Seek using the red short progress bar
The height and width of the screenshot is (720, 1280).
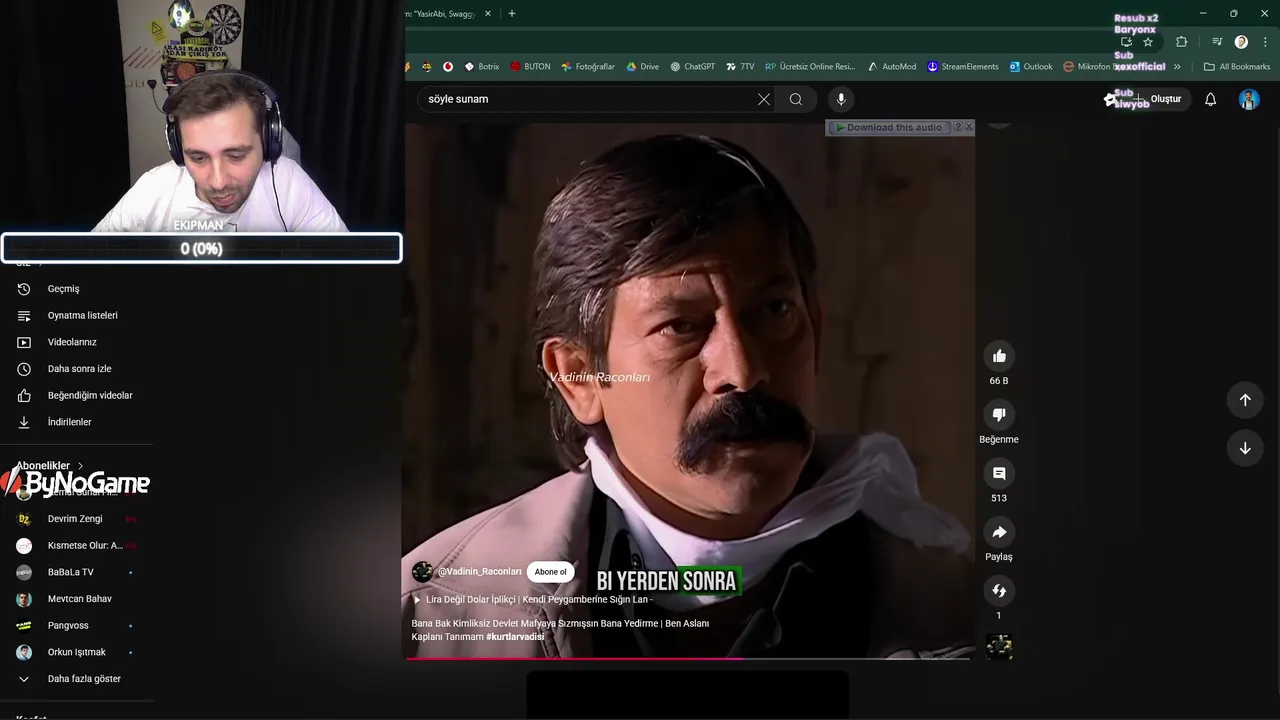pyautogui.click(x=688, y=658)
